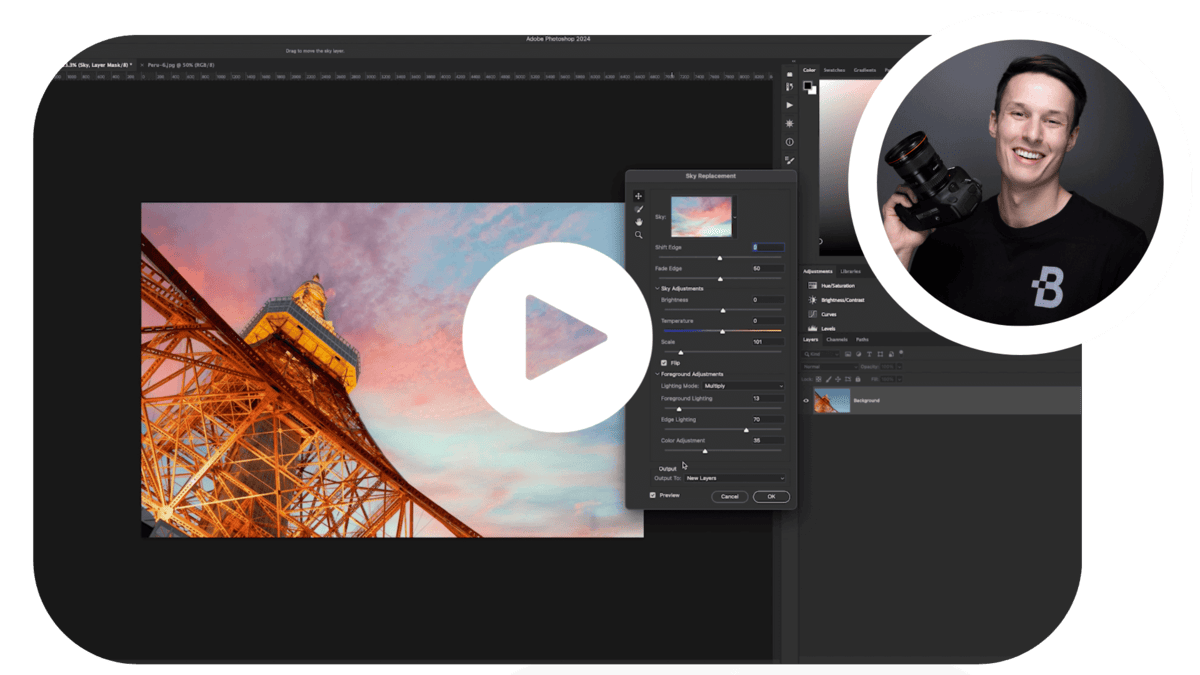Screen dimensions: 1200x675
Task: Select the Zoom tool in Sky Replacement
Action: click(639, 235)
